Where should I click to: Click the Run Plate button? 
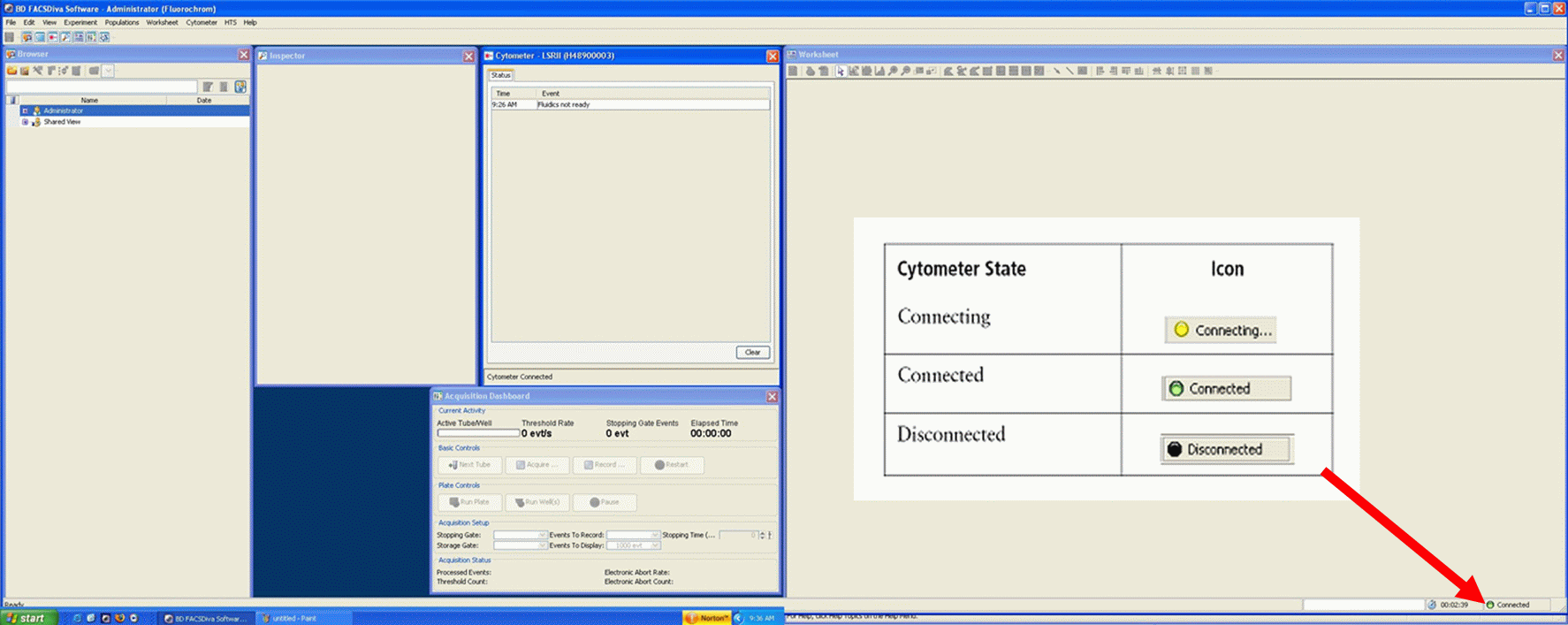[469, 502]
